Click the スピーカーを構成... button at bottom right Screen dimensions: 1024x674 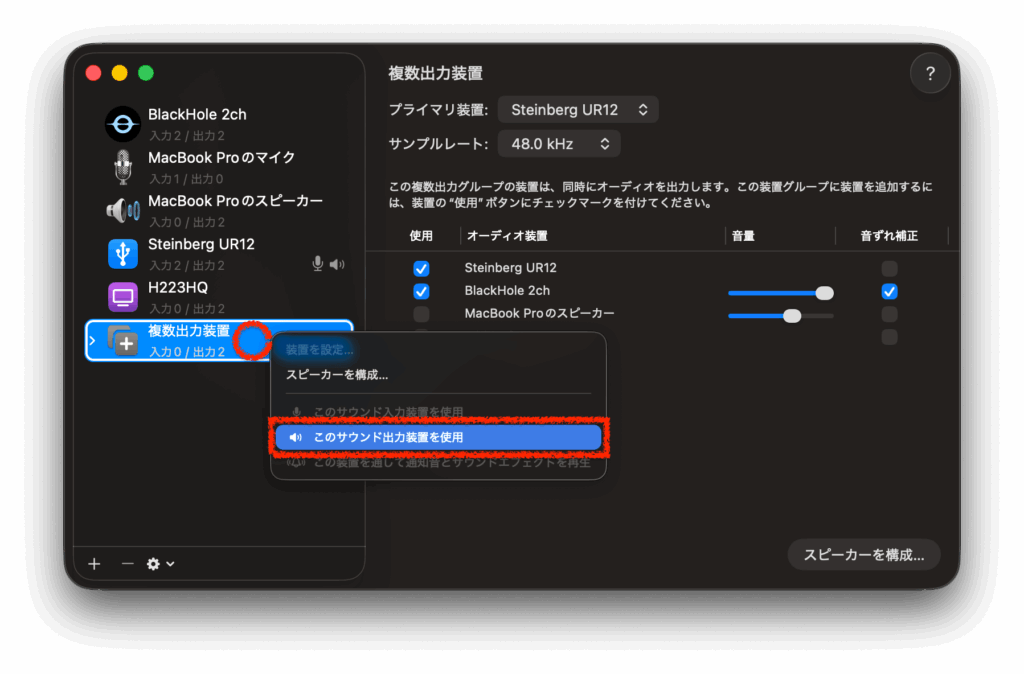coord(863,554)
